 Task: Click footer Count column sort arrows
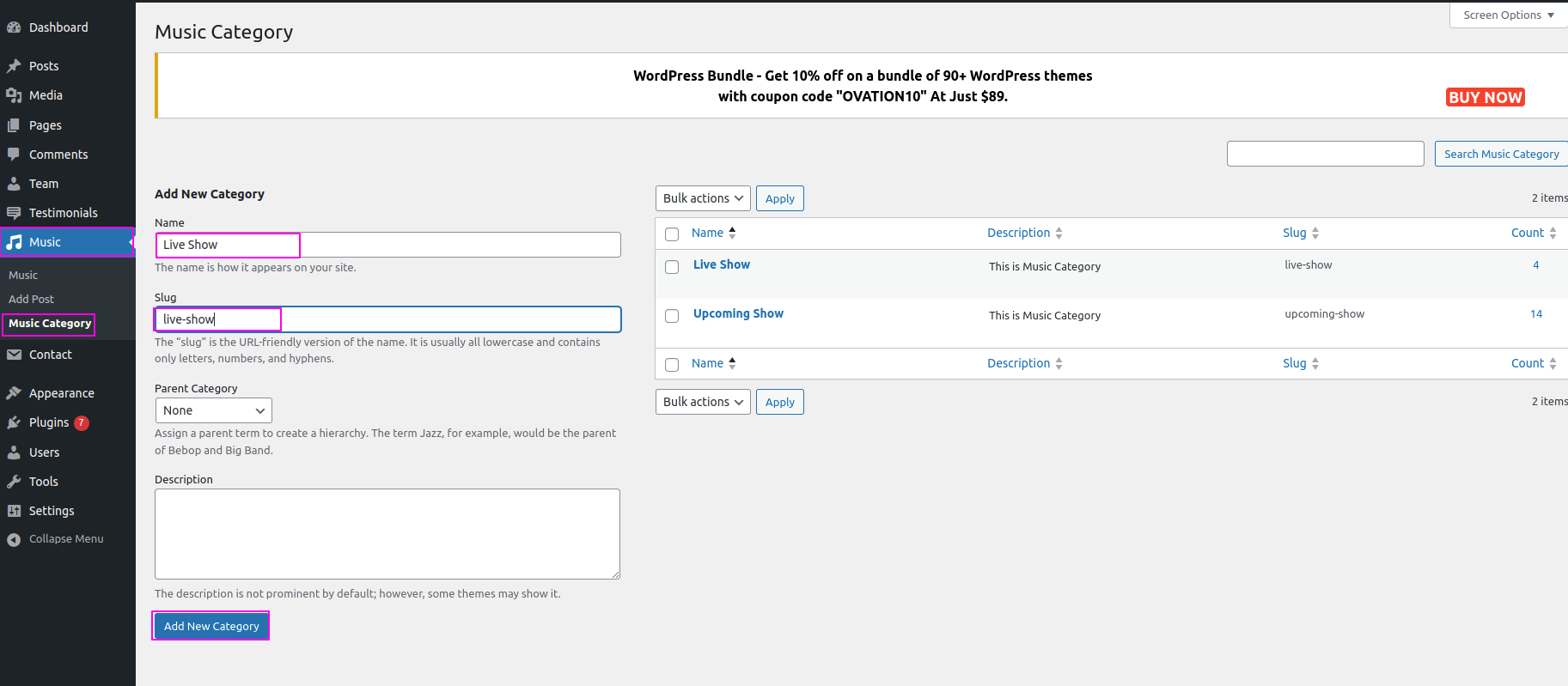coord(1553,363)
